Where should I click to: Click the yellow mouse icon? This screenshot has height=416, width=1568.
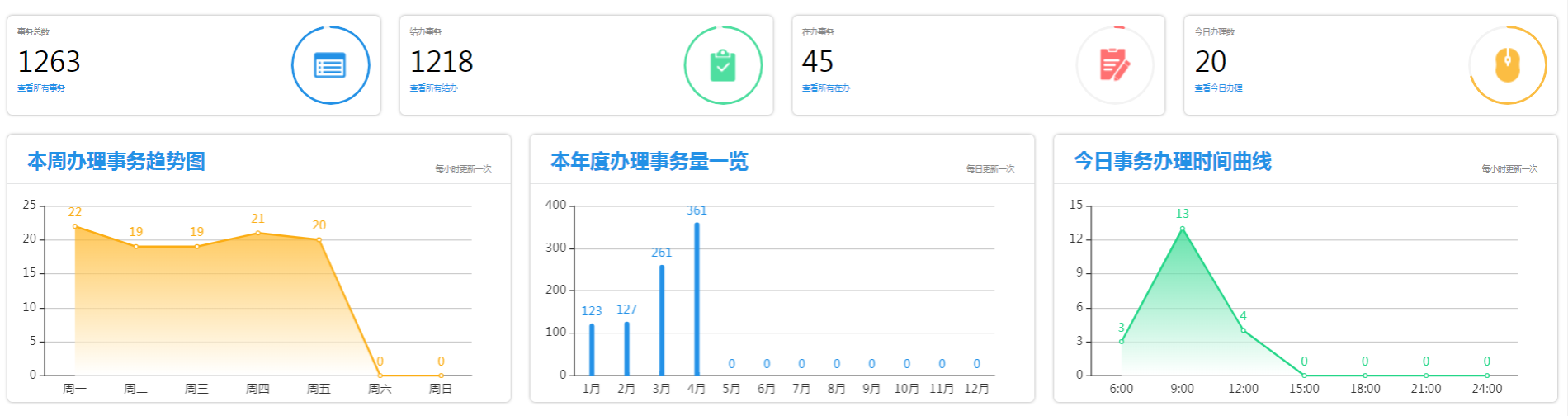1507,65
